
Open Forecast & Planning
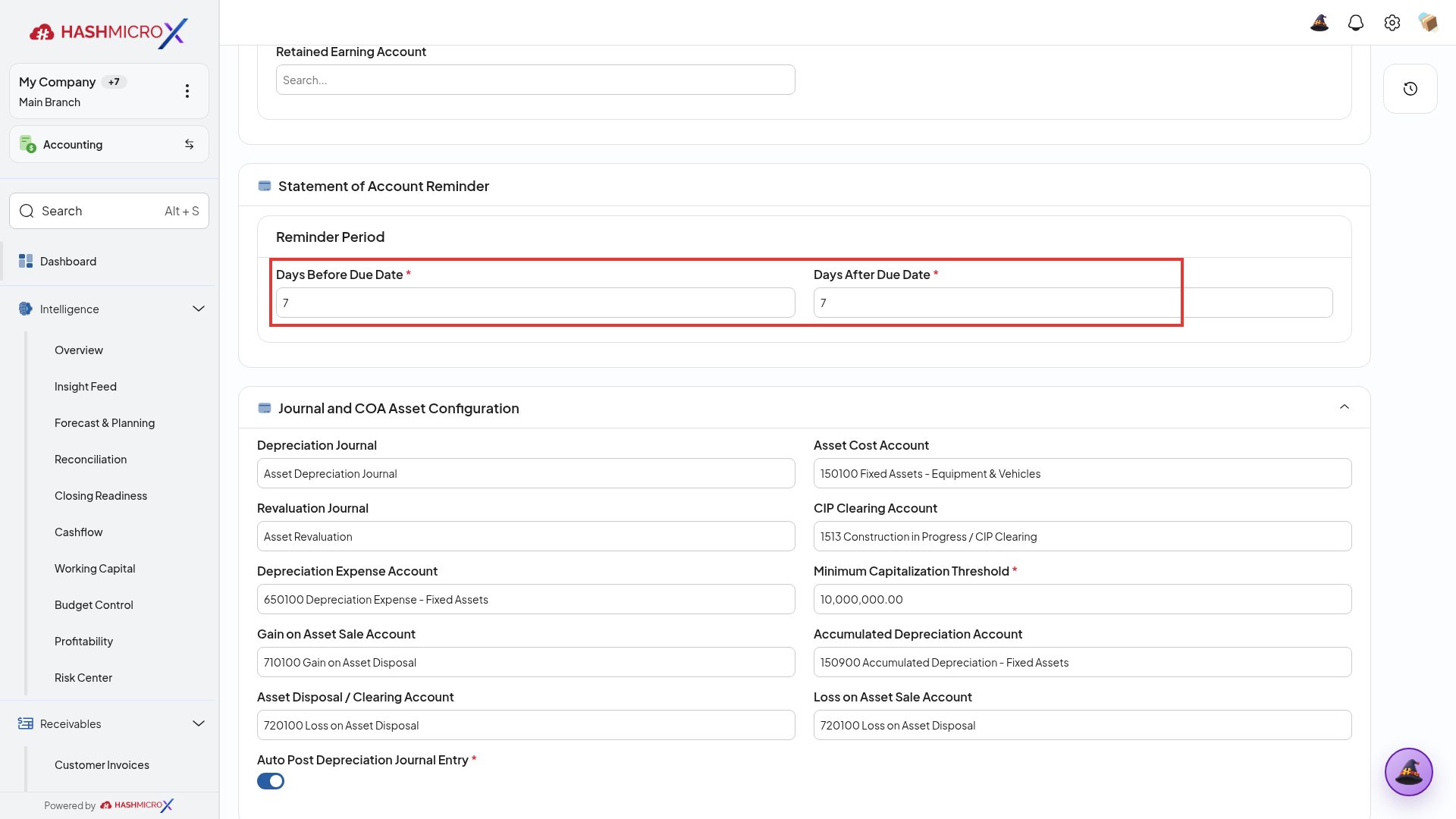(105, 422)
